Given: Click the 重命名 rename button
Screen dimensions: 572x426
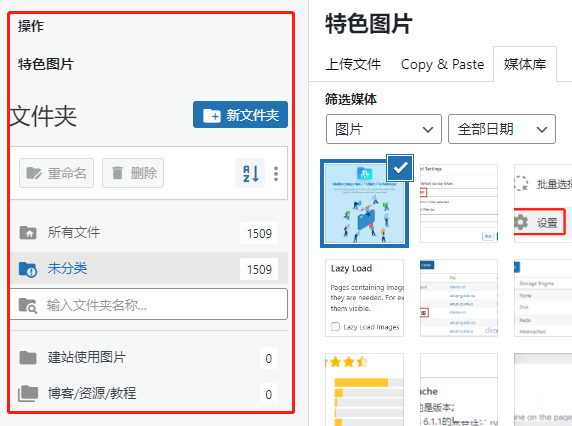Looking at the screenshot, I should click(57, 173).
